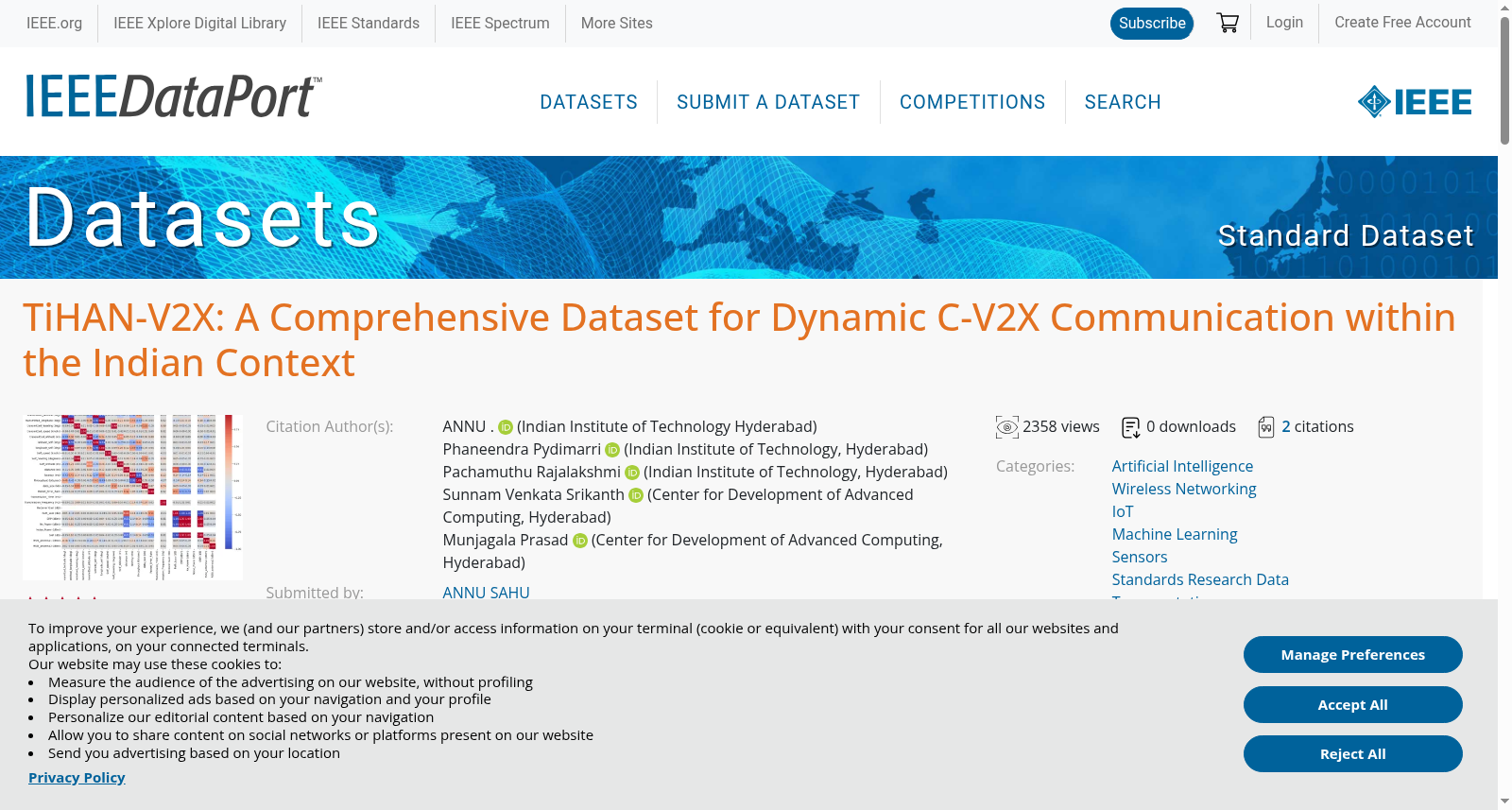This screenshot has height=810, width=1512.
Task: Click the '0 downloads' text
Action: [1191, 426]
